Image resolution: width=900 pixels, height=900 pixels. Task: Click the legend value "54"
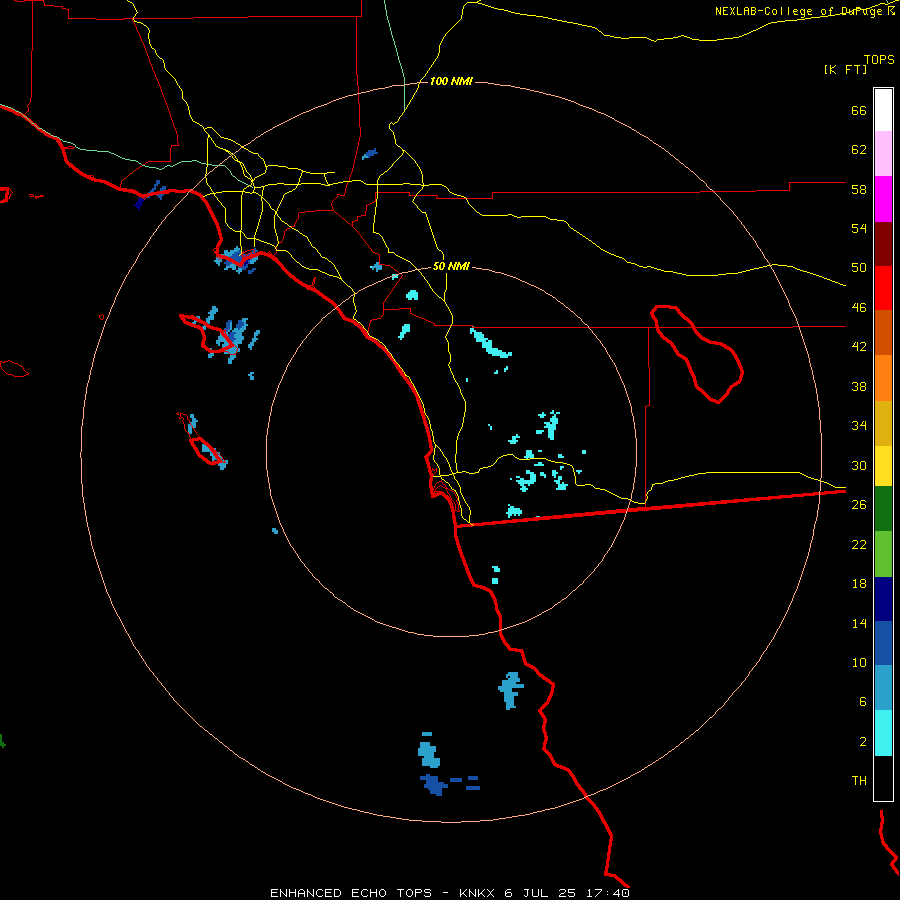(859, 228)
